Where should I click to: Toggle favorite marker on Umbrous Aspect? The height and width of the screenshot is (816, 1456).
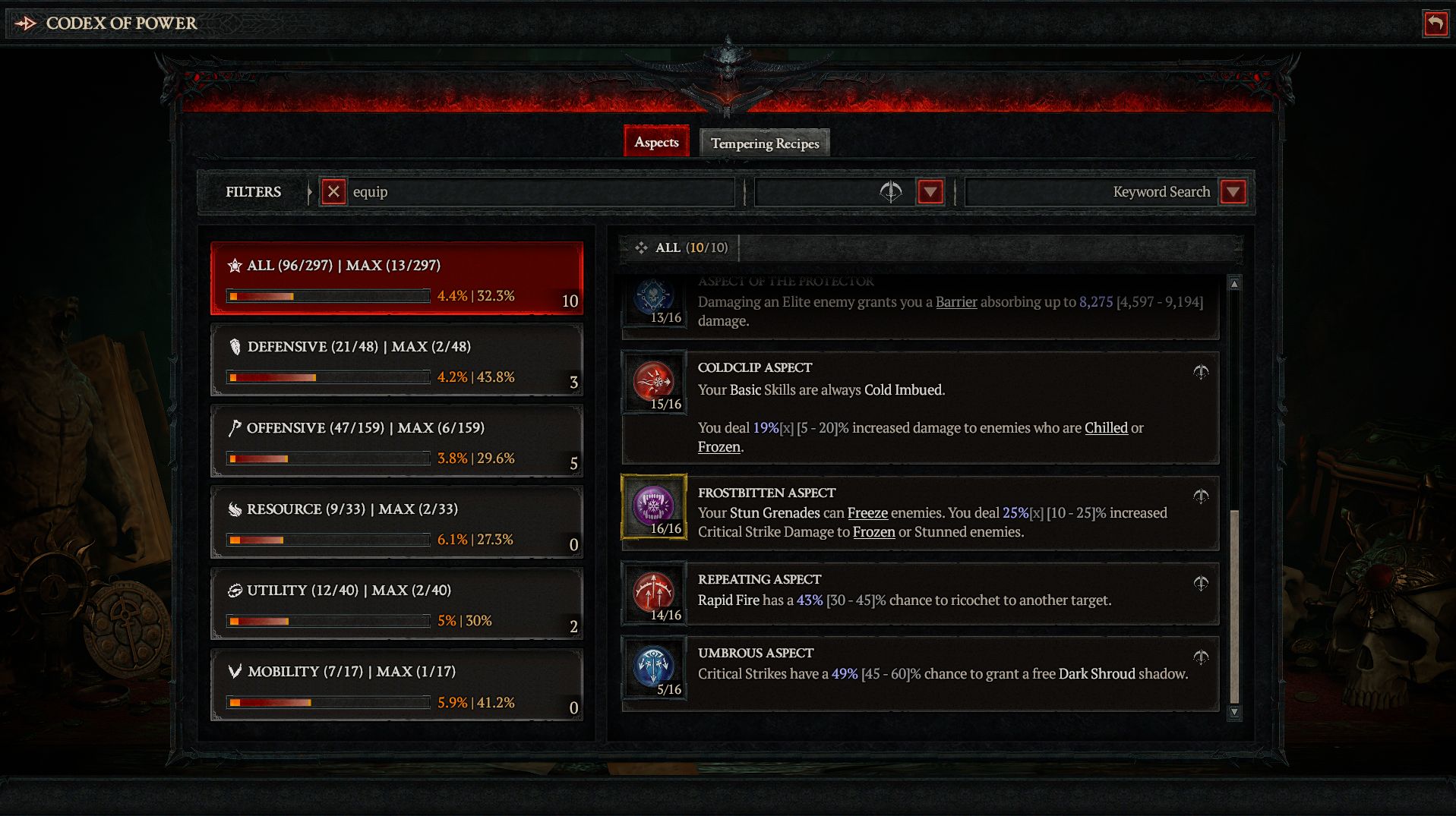coord(1201,657)
